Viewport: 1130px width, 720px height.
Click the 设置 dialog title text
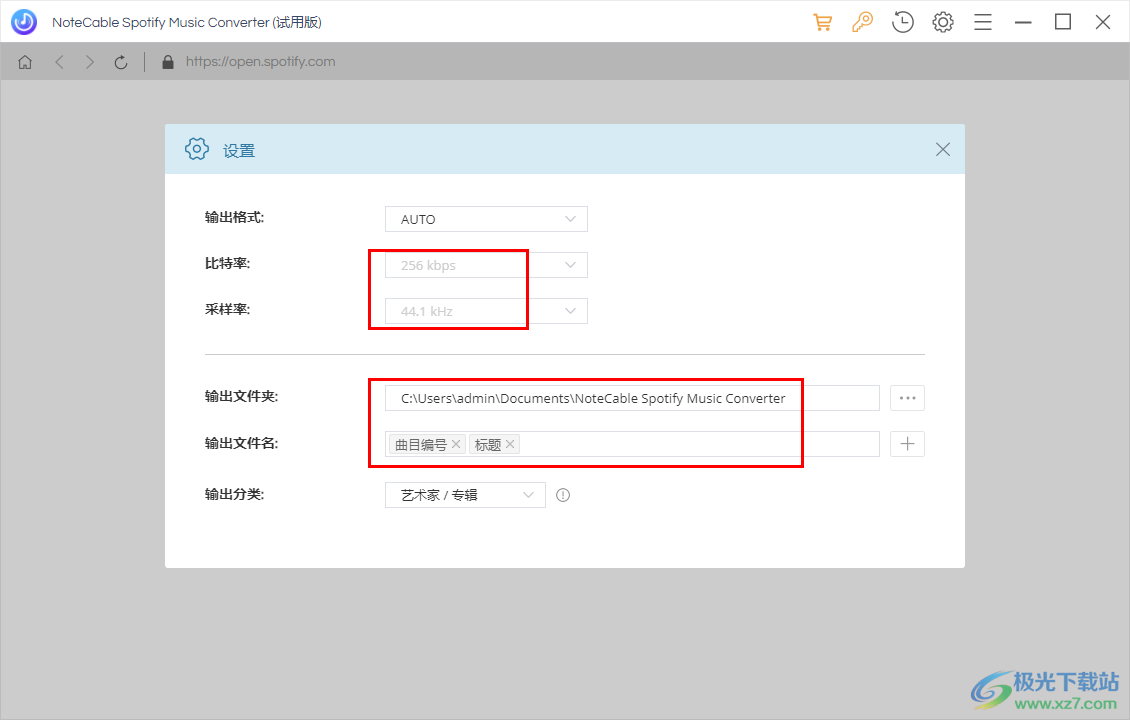[239, 151]
